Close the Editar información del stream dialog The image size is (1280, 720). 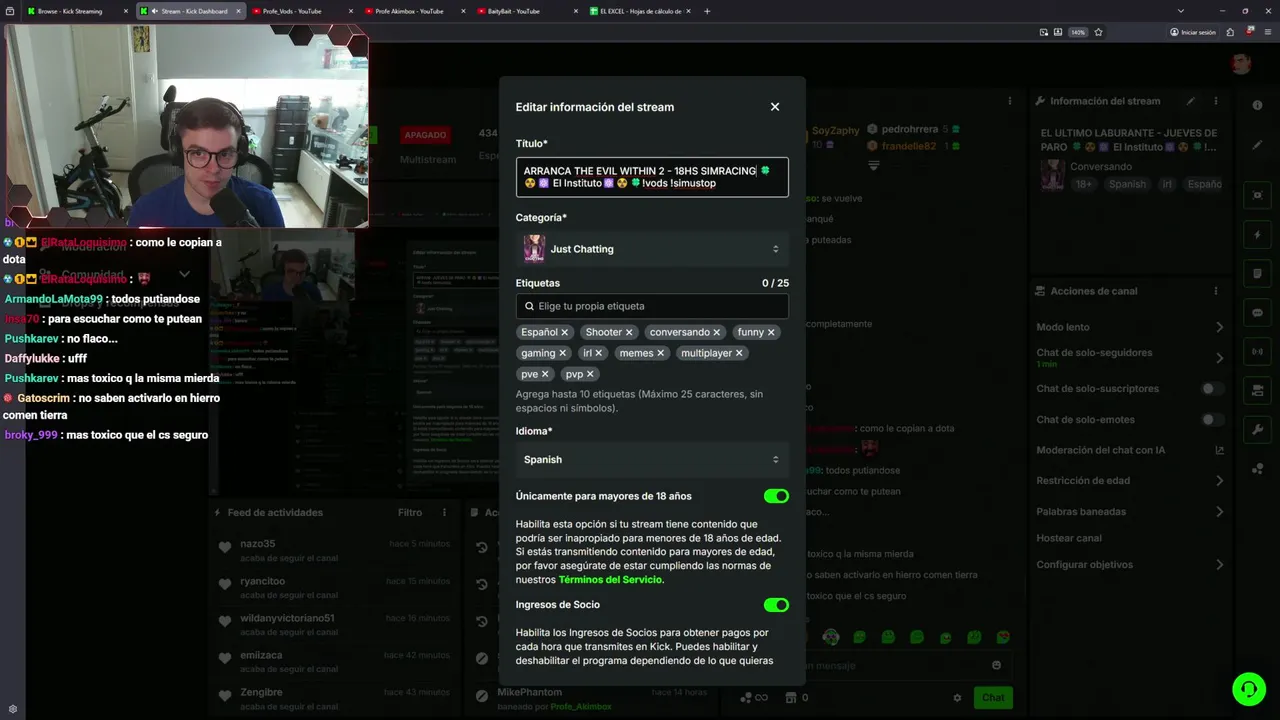click(x=775, y=107)
